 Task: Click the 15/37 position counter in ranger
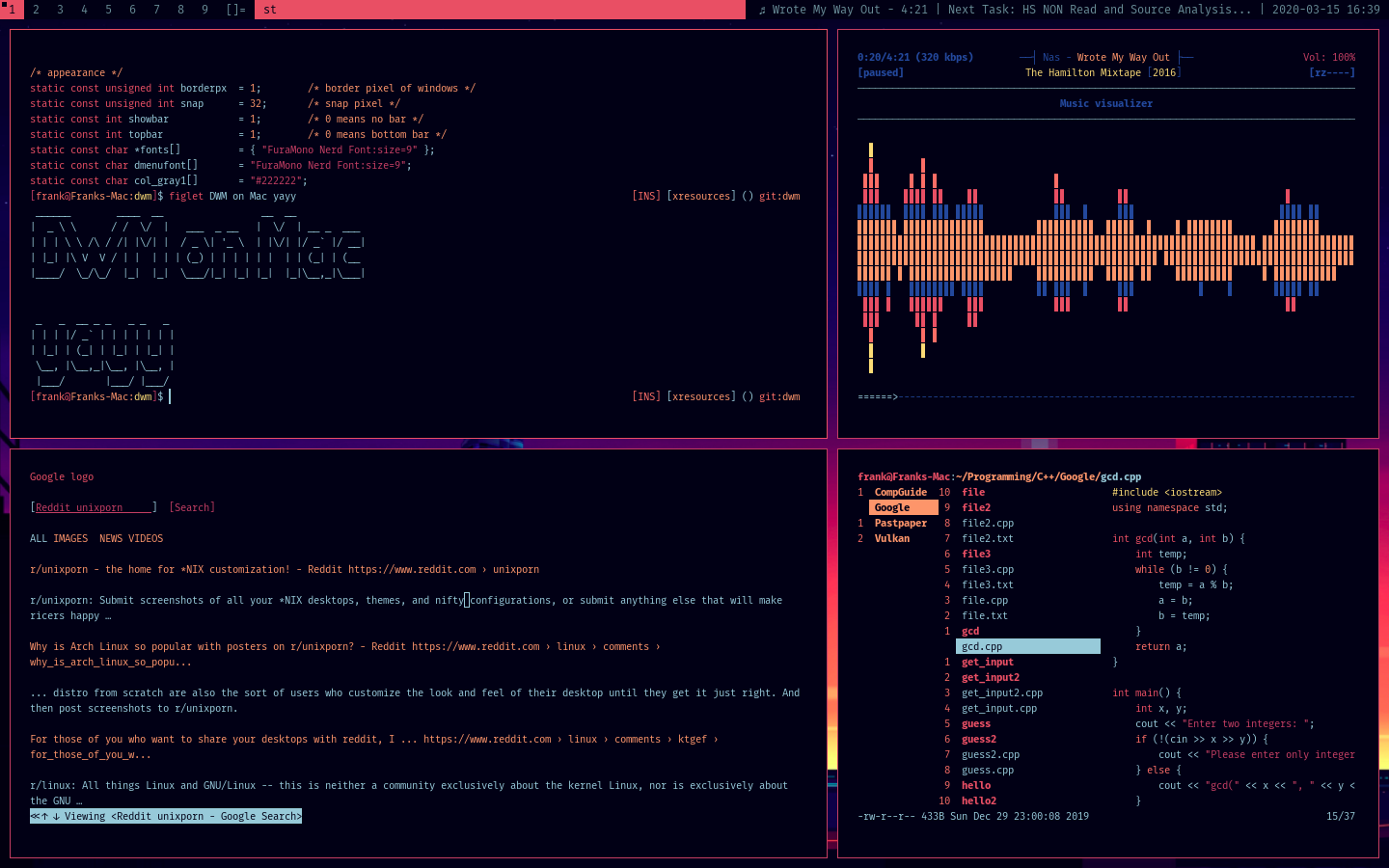tap(1341, 816)
